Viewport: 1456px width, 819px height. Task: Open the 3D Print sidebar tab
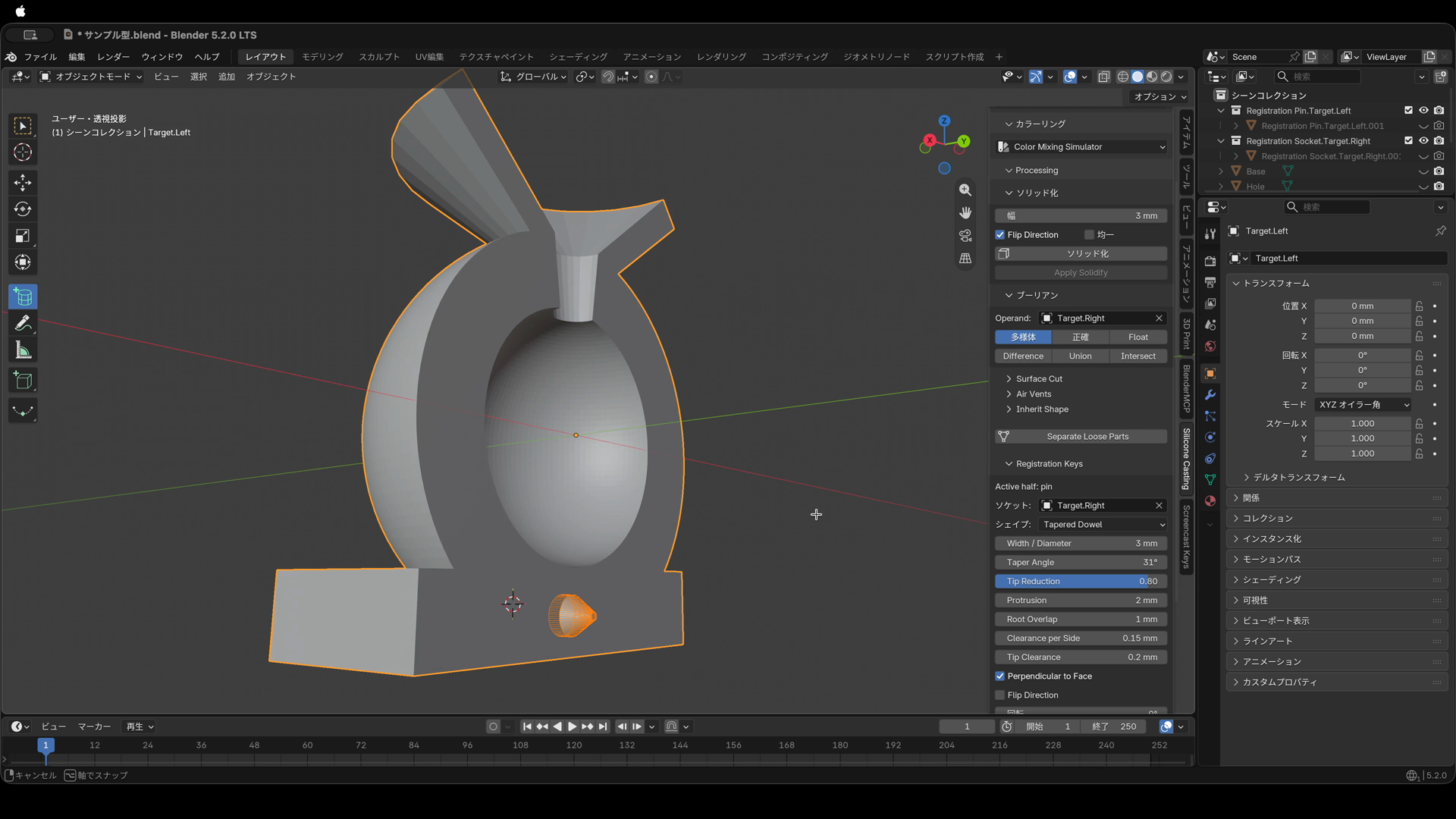1186,334
